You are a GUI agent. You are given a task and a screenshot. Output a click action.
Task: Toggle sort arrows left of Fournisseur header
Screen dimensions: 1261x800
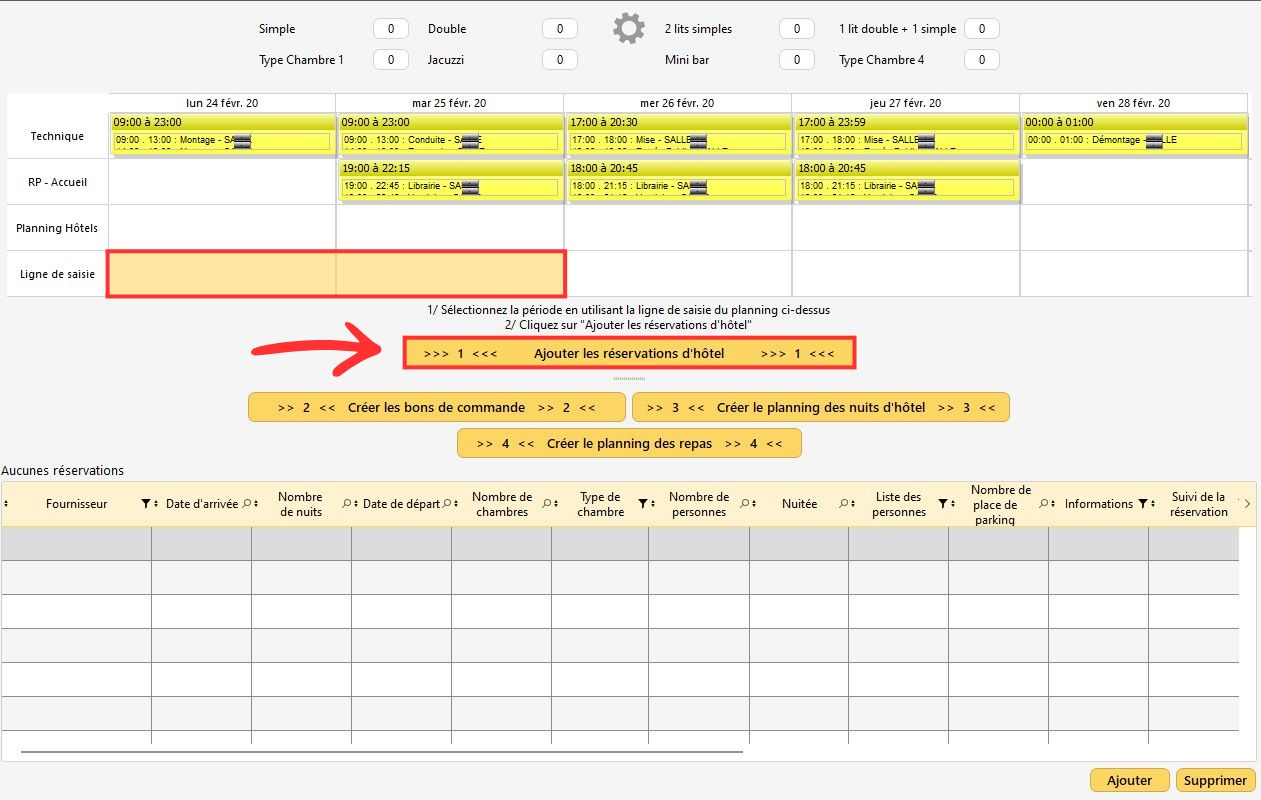(x=7, y=504)
